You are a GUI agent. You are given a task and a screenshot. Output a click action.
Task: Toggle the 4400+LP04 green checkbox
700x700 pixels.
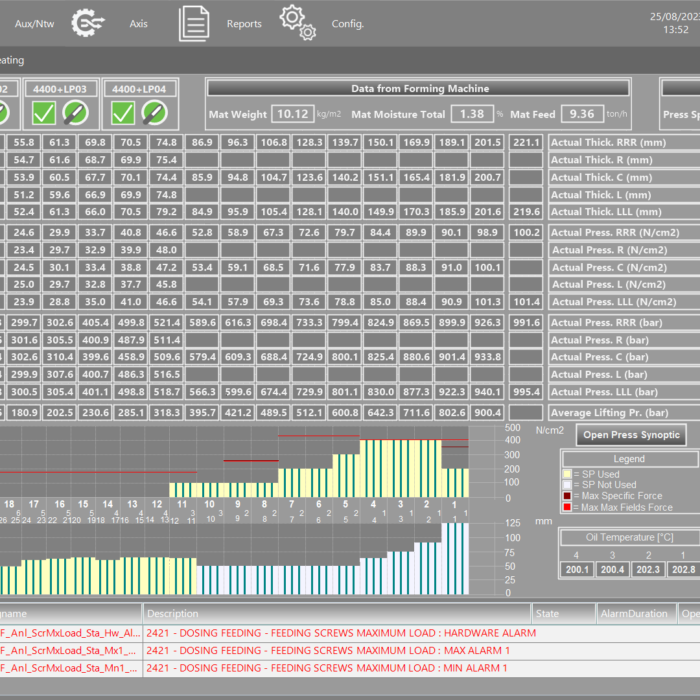coord(124,112)
